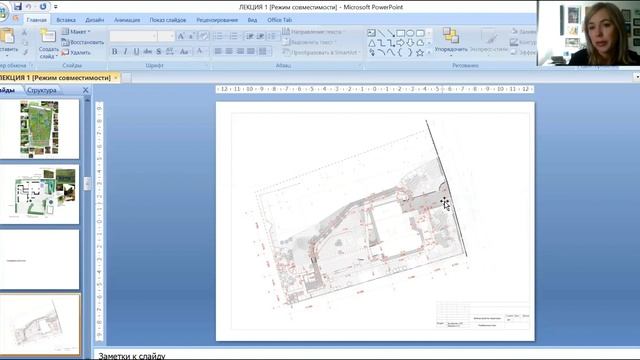Viewport: 640px width, 360px height.
Task: Click the Decrease list level icon
Action: 249,36
